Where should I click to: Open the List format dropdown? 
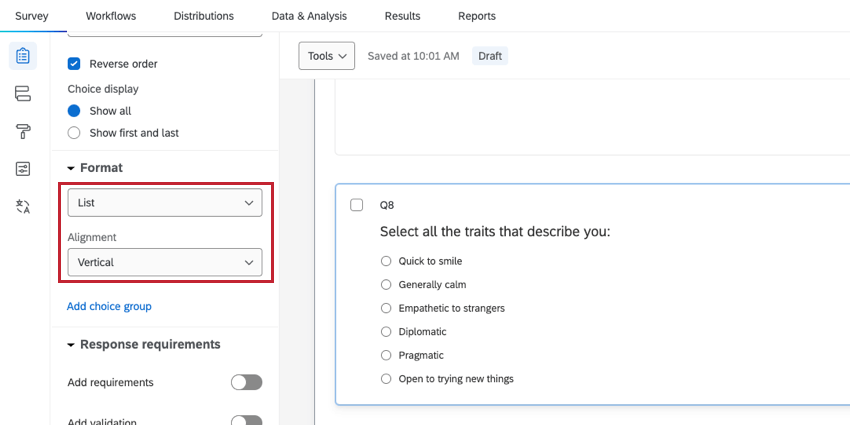pyautogui.click(x=165, y=203)
